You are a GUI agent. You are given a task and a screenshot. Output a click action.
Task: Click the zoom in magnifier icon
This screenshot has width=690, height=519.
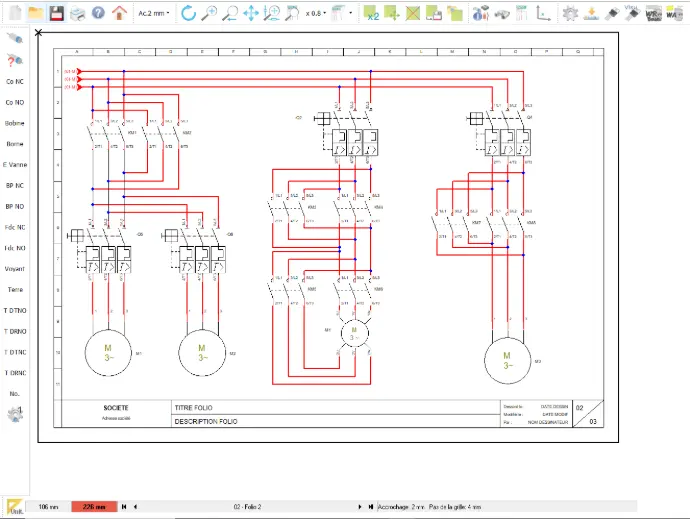tap(209, 14)
